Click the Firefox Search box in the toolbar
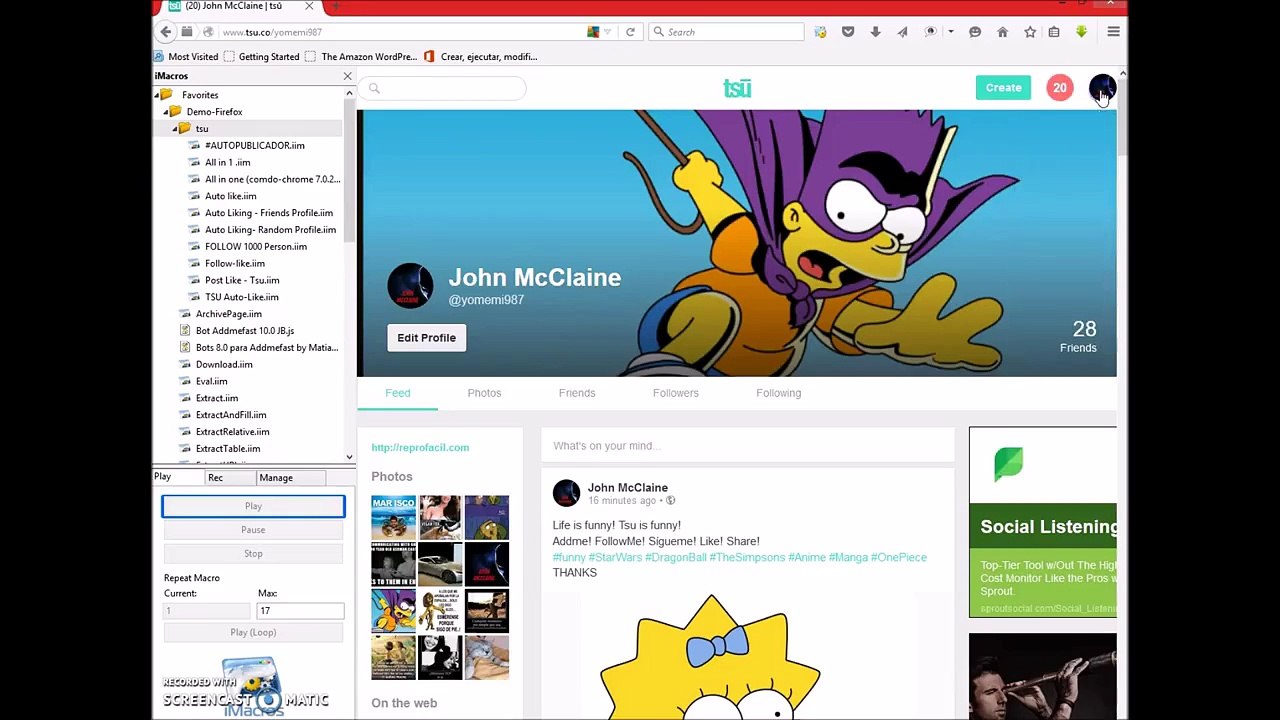 tap(726, 32)
